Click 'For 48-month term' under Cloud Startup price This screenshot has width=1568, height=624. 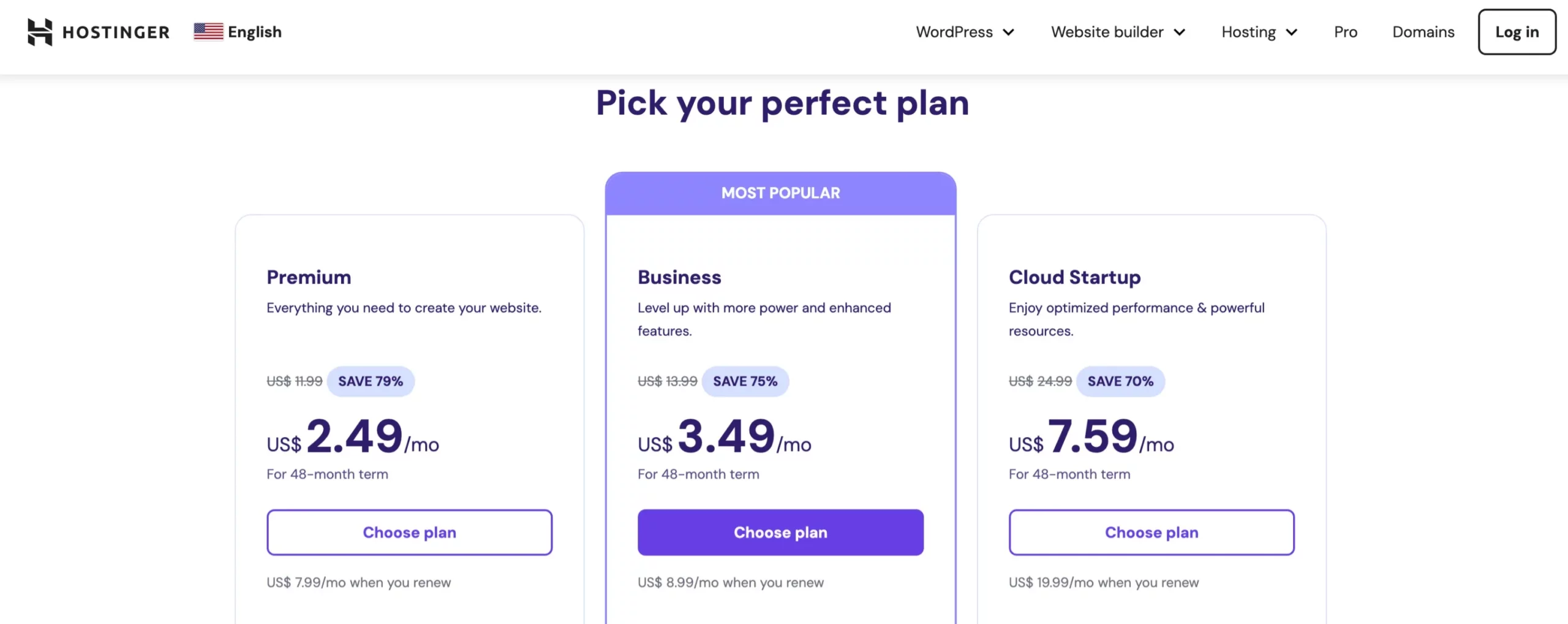pos(1069,474)
